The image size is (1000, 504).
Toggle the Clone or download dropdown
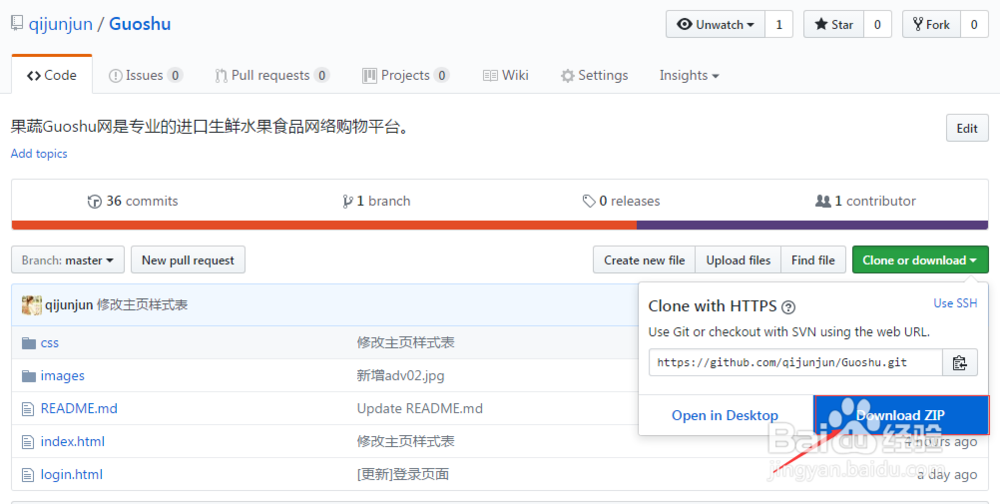[920, 260]
